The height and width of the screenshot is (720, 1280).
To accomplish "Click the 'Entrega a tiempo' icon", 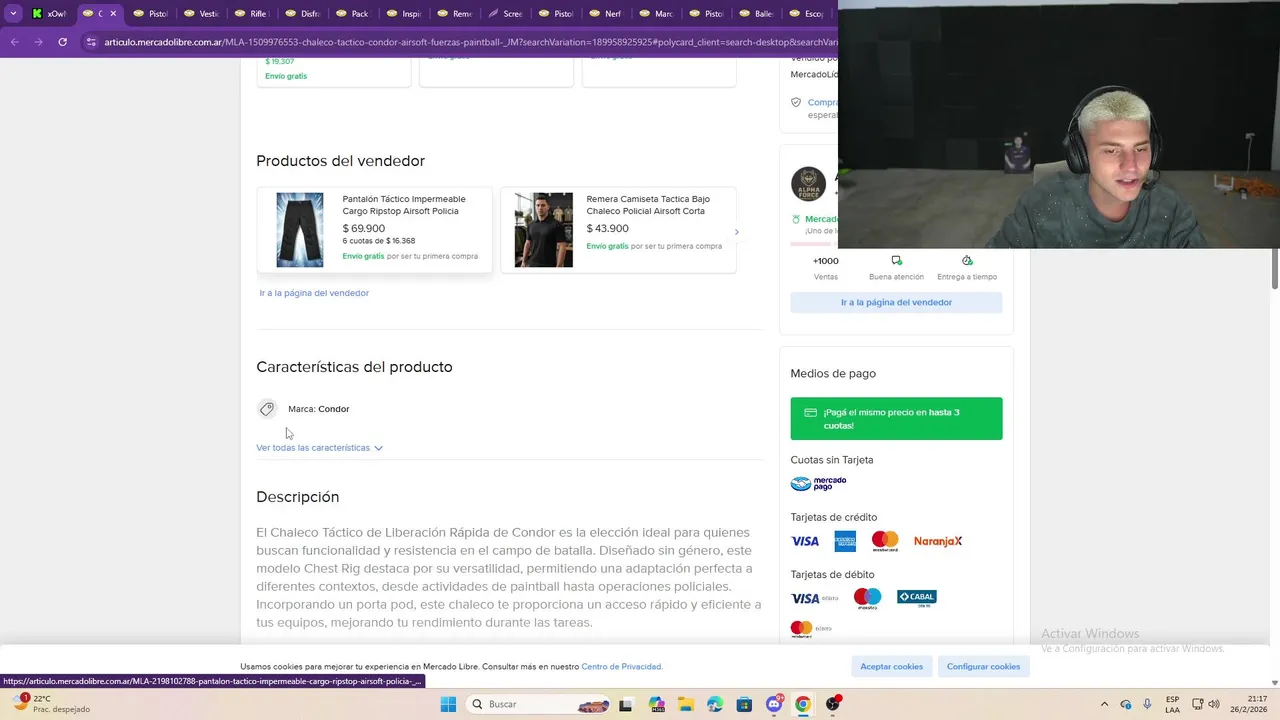I will pos(967,261).
